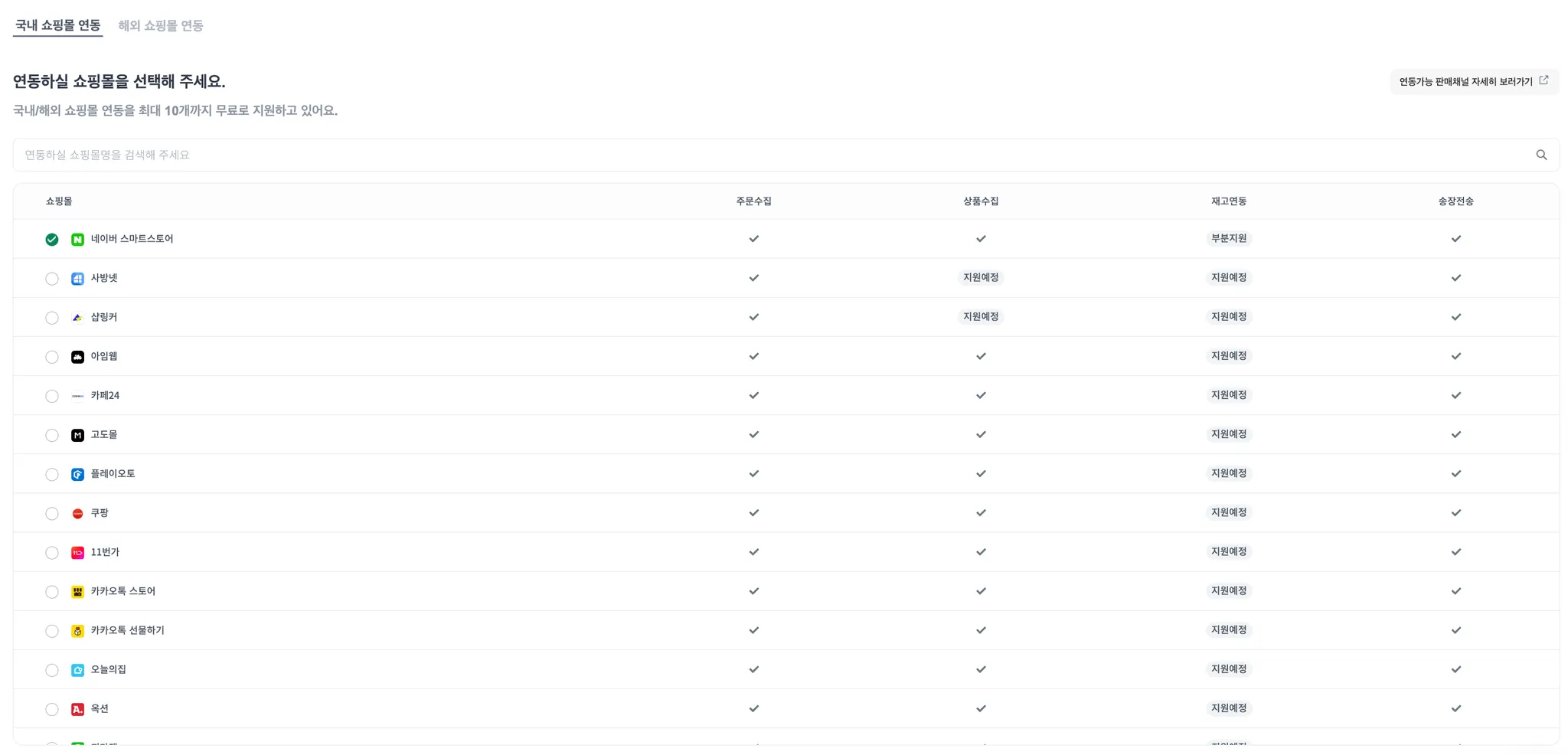
Task: Click 재고연동 지원예정 badge in 쿠팡 row
Action: click(x=1229, y=512)
